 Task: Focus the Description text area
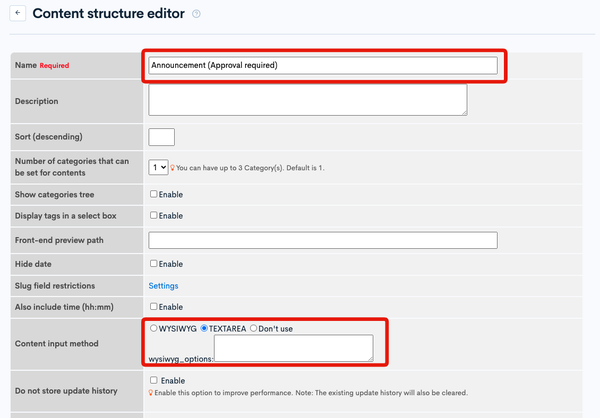tap(308, 100)
